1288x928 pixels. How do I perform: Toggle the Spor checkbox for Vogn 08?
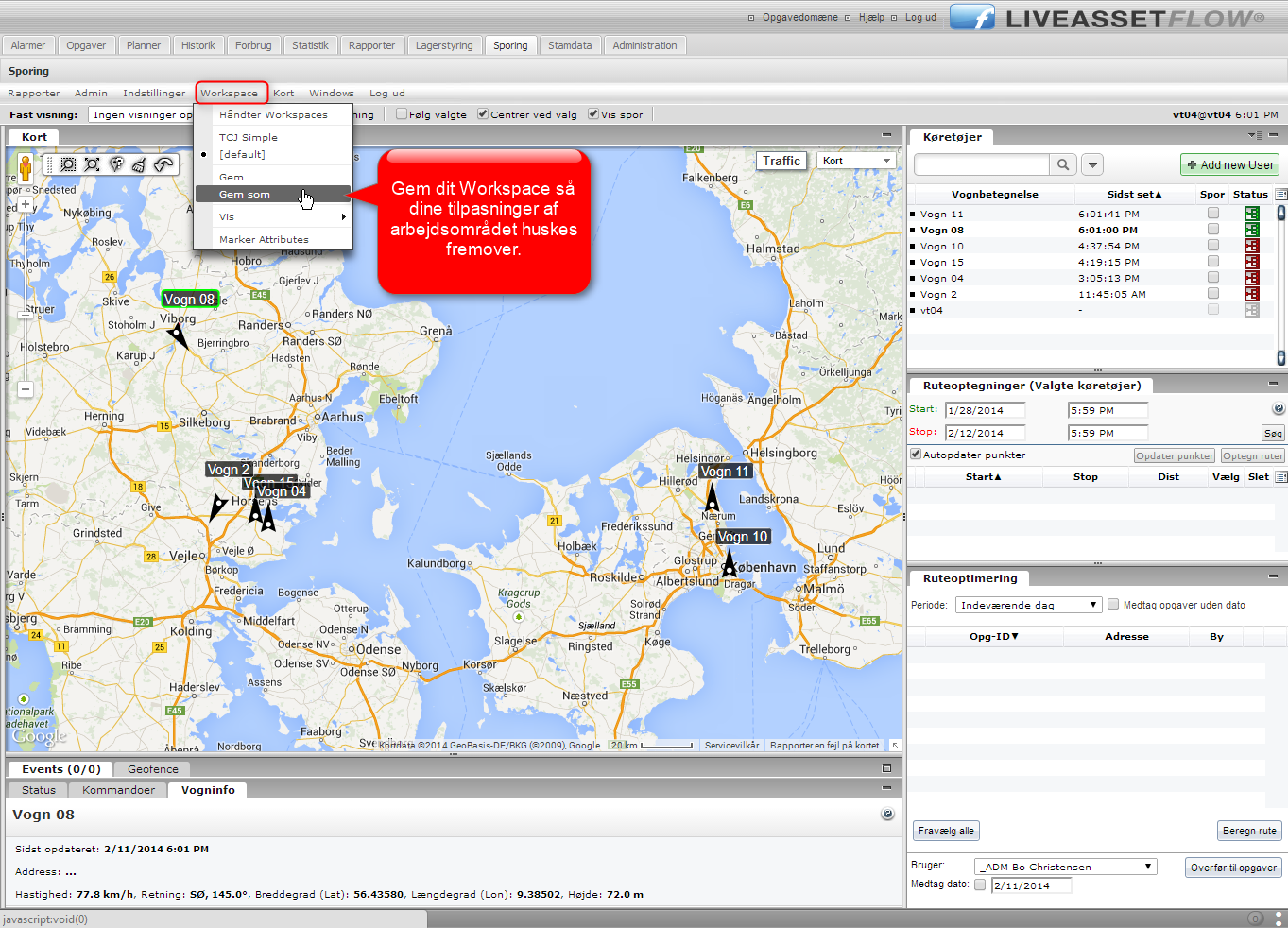click(x=1212, y=230)
